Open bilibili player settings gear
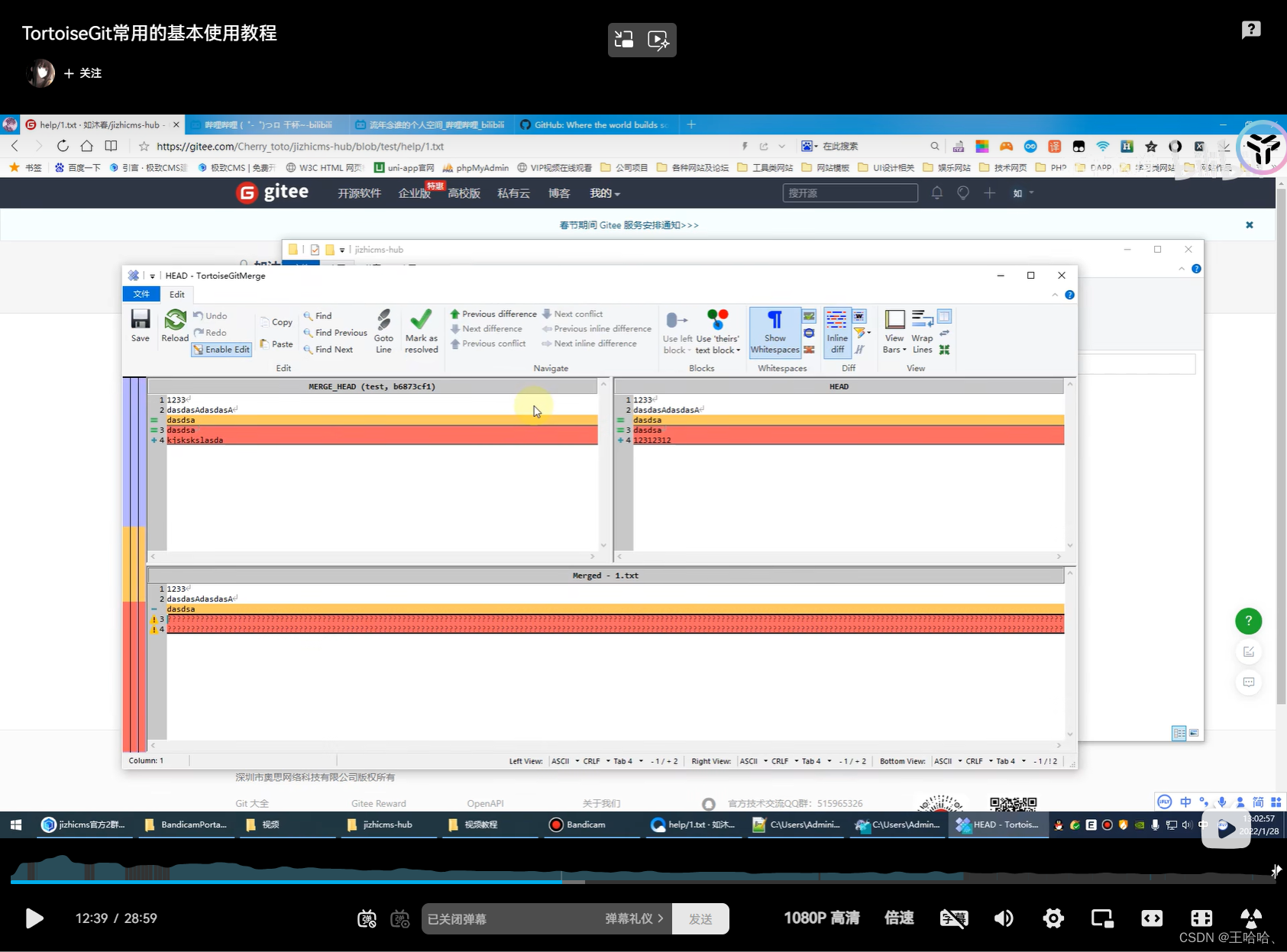The height and width of the screenshot is (952, 1287). point(1053,918)
